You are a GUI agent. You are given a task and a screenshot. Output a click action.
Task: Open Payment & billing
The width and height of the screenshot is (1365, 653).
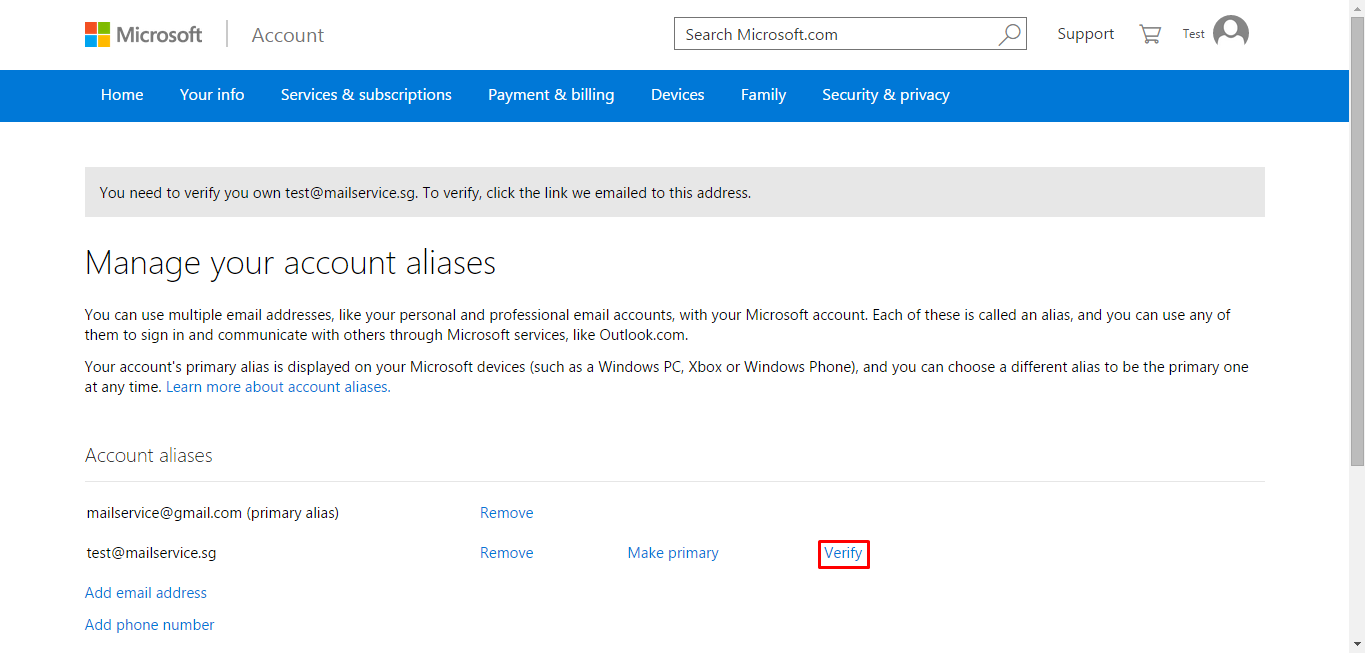[551, 95]
